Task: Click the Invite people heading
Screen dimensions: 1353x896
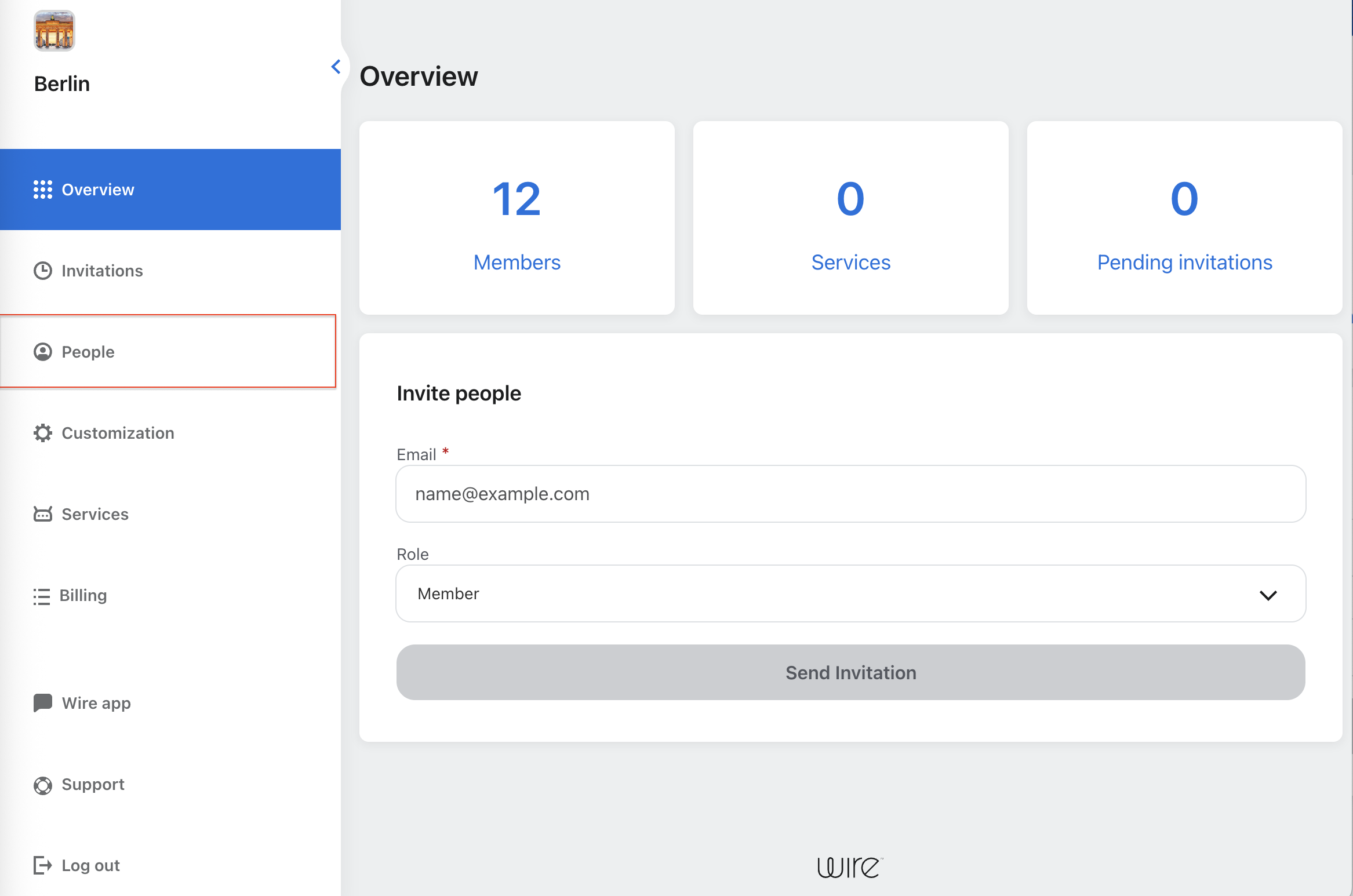Action: point(459,394)
